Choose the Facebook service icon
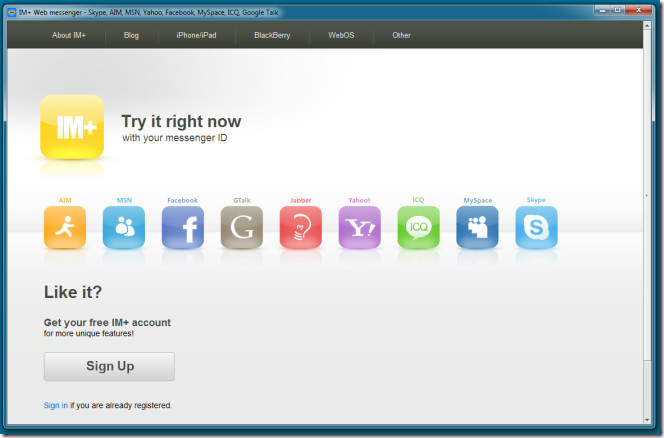Viewport: 664px width, 438px height. pos(183,227)
